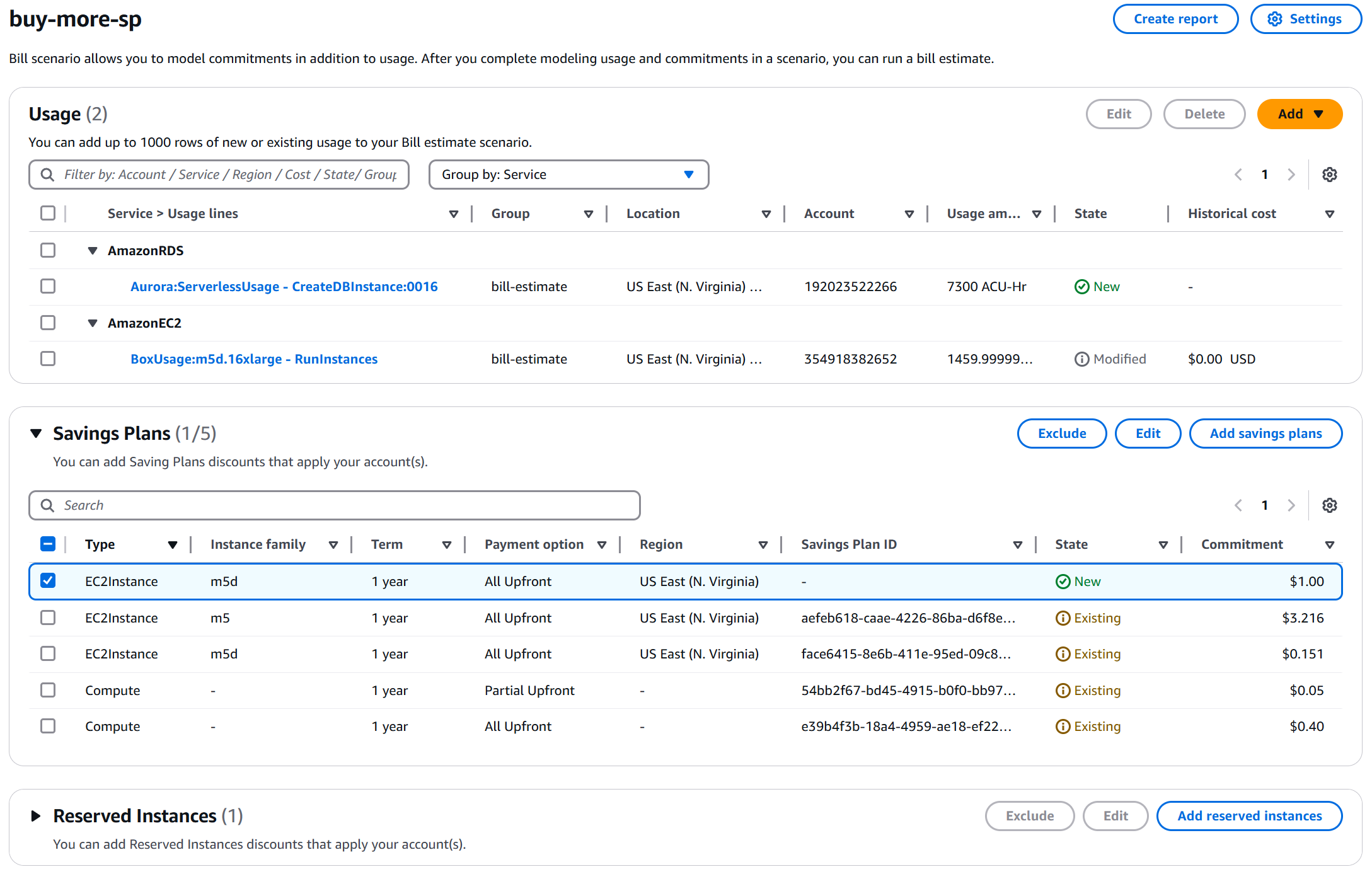The width and height of the screenshot is (1372, 879).
Task: Expand the Reserved Instances section
Action: coord(36,816)
